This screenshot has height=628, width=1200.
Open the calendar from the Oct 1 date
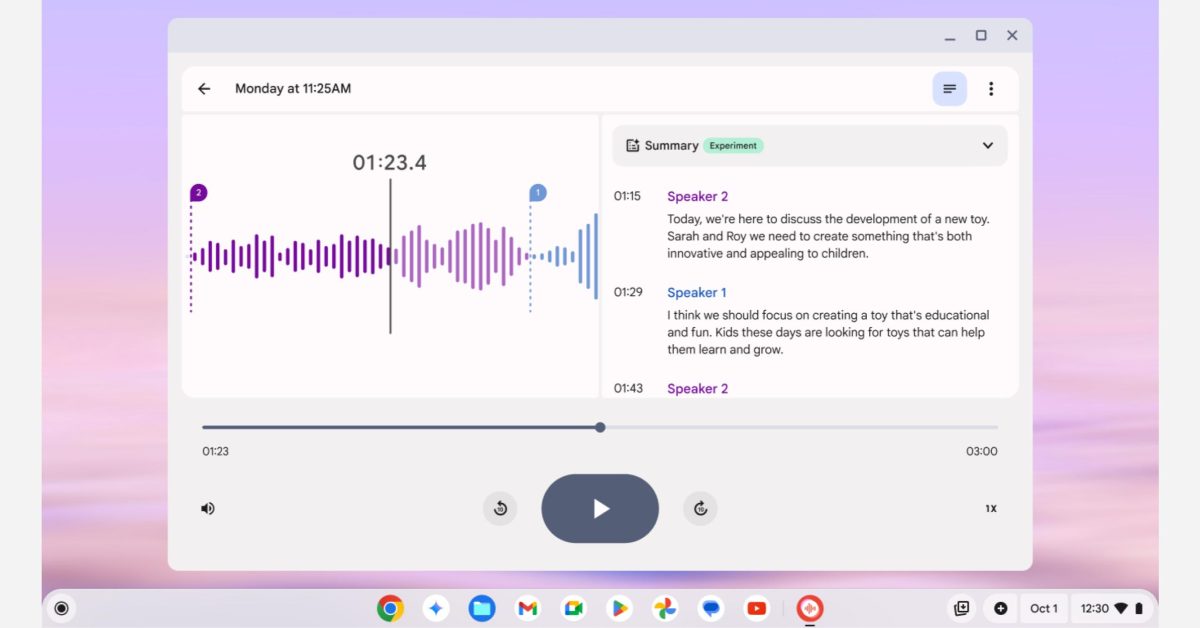pyautogui.click(x=1043, y=608)
